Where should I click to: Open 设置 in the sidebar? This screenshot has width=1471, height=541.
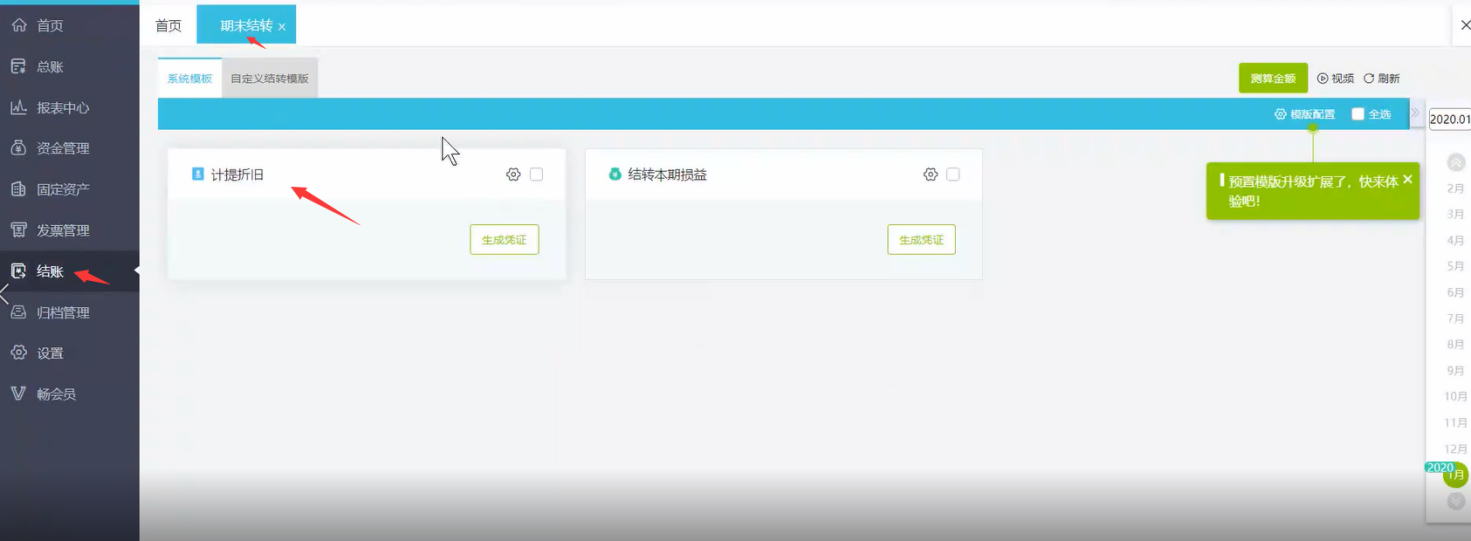69,353
